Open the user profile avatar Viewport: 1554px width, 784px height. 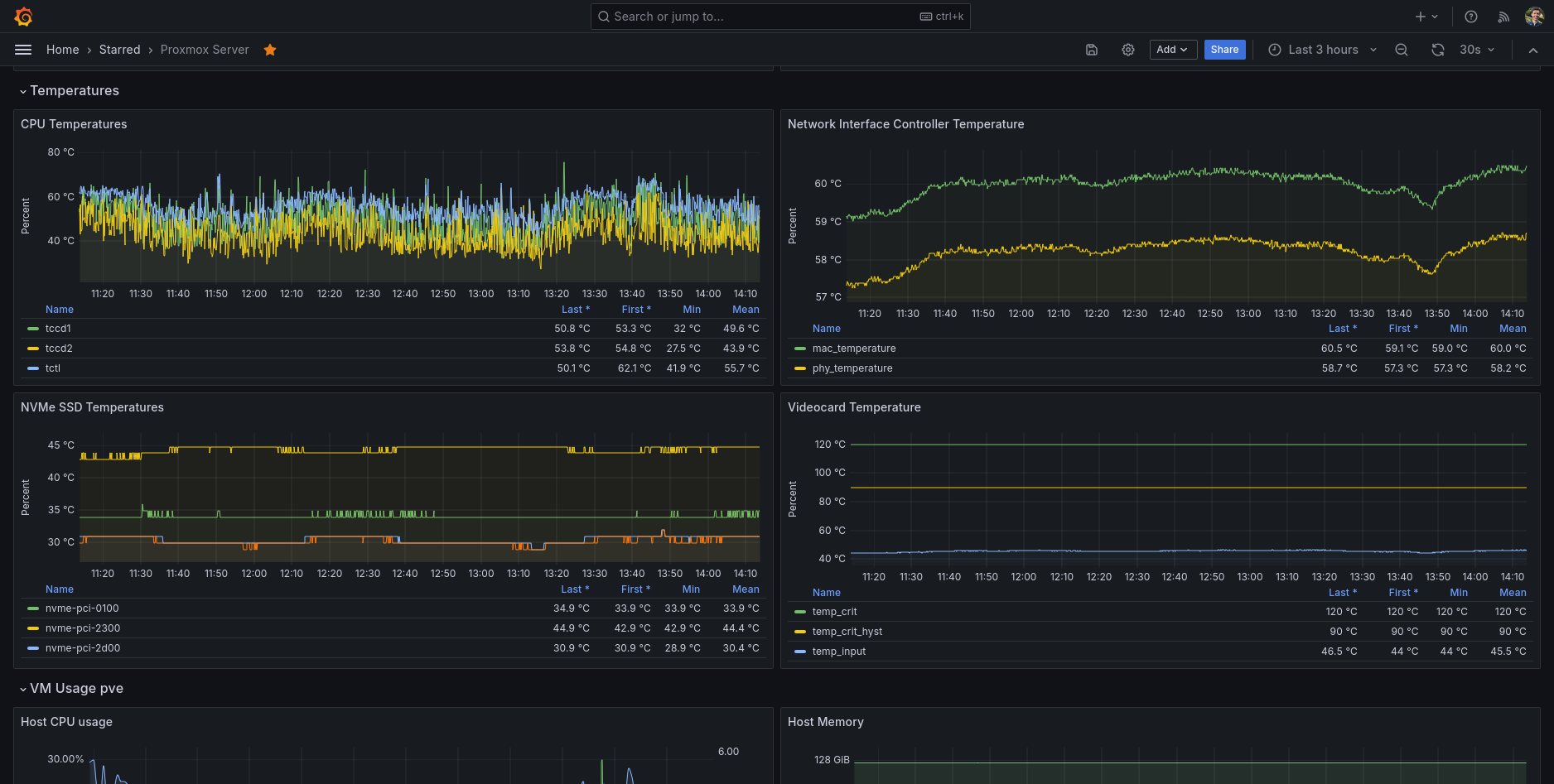1533,17
